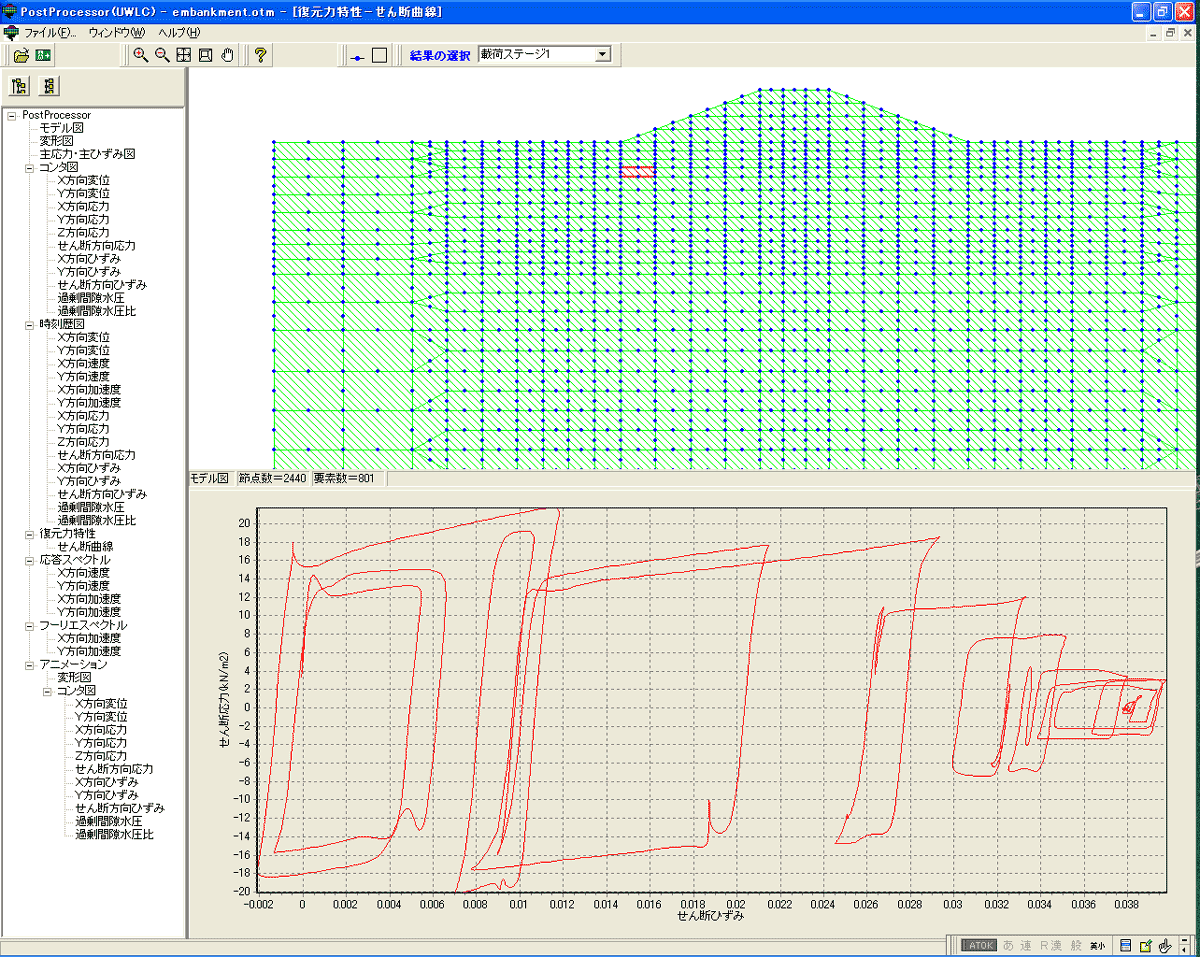Select 主応力・主ひずみ図 in the tree

tap(86, 155)
